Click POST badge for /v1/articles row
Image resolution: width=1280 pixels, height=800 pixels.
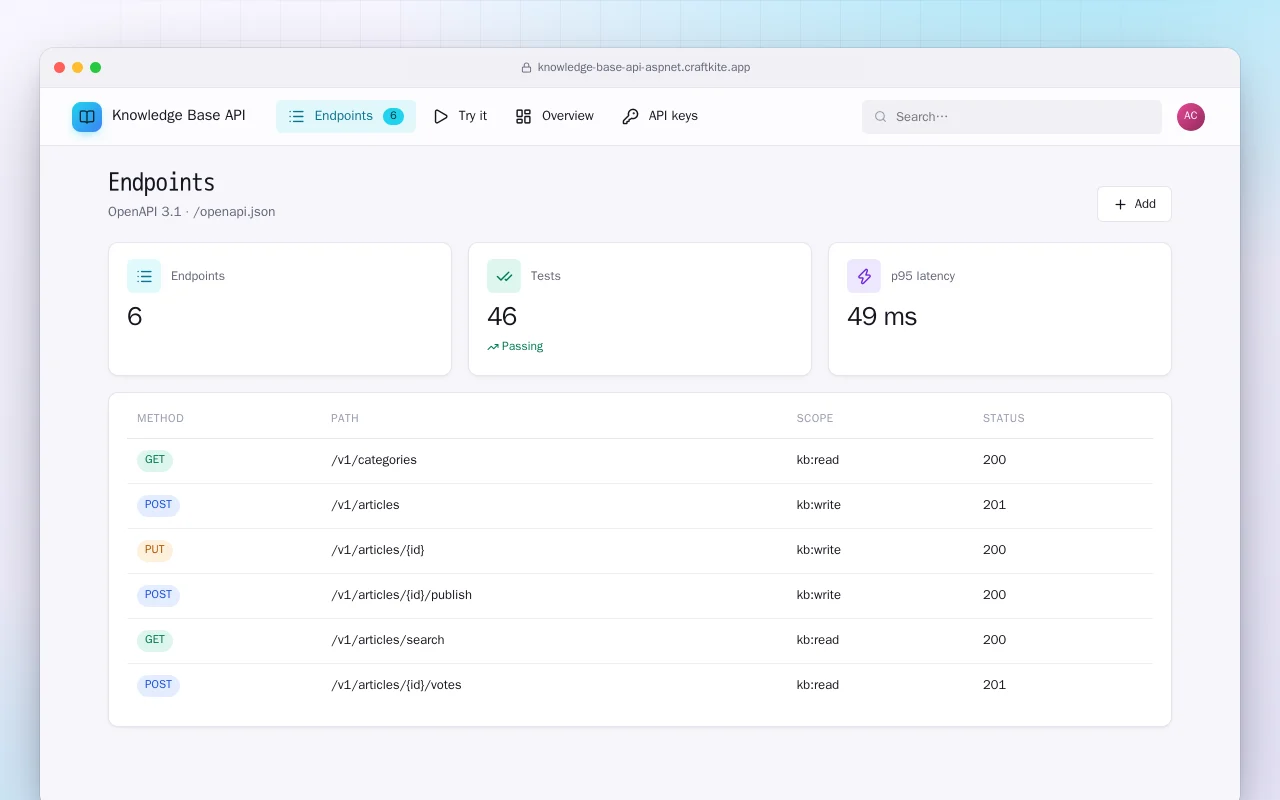(x=158, y=505)
